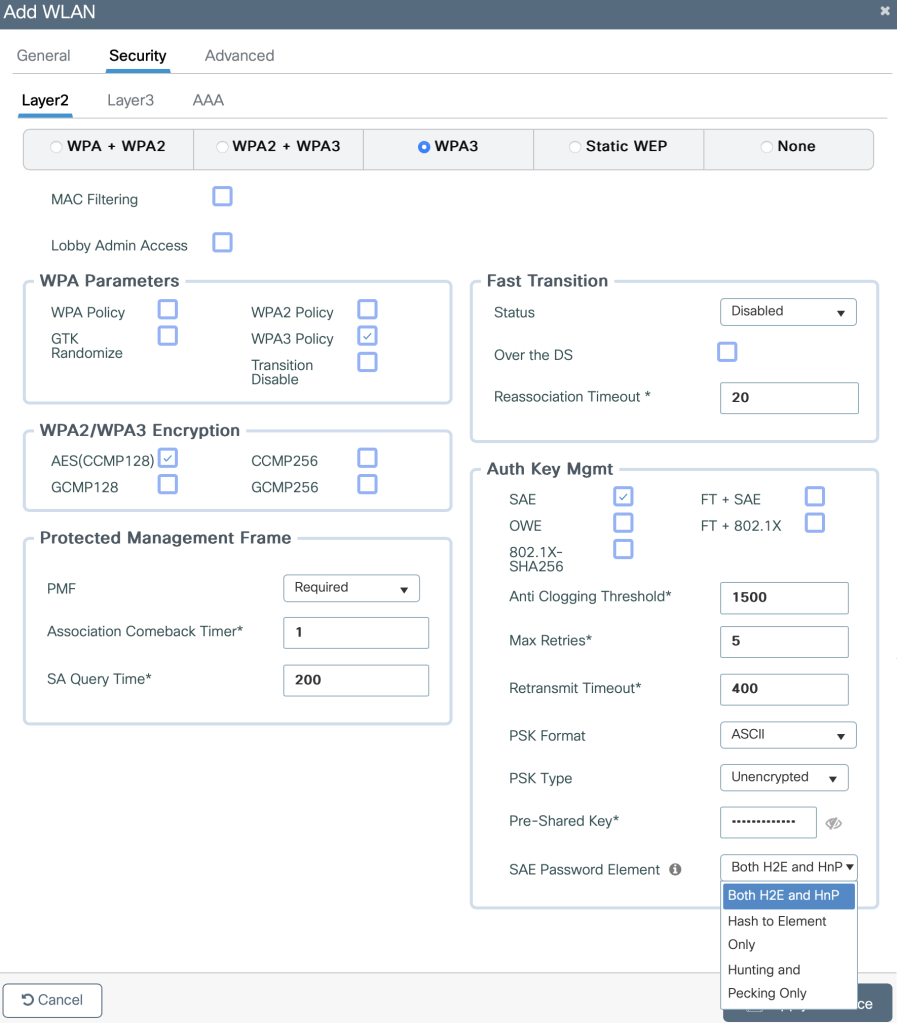897x1023 pixels.
Task: Enable the OWE checkbox
Action: [x=623, y=523]
